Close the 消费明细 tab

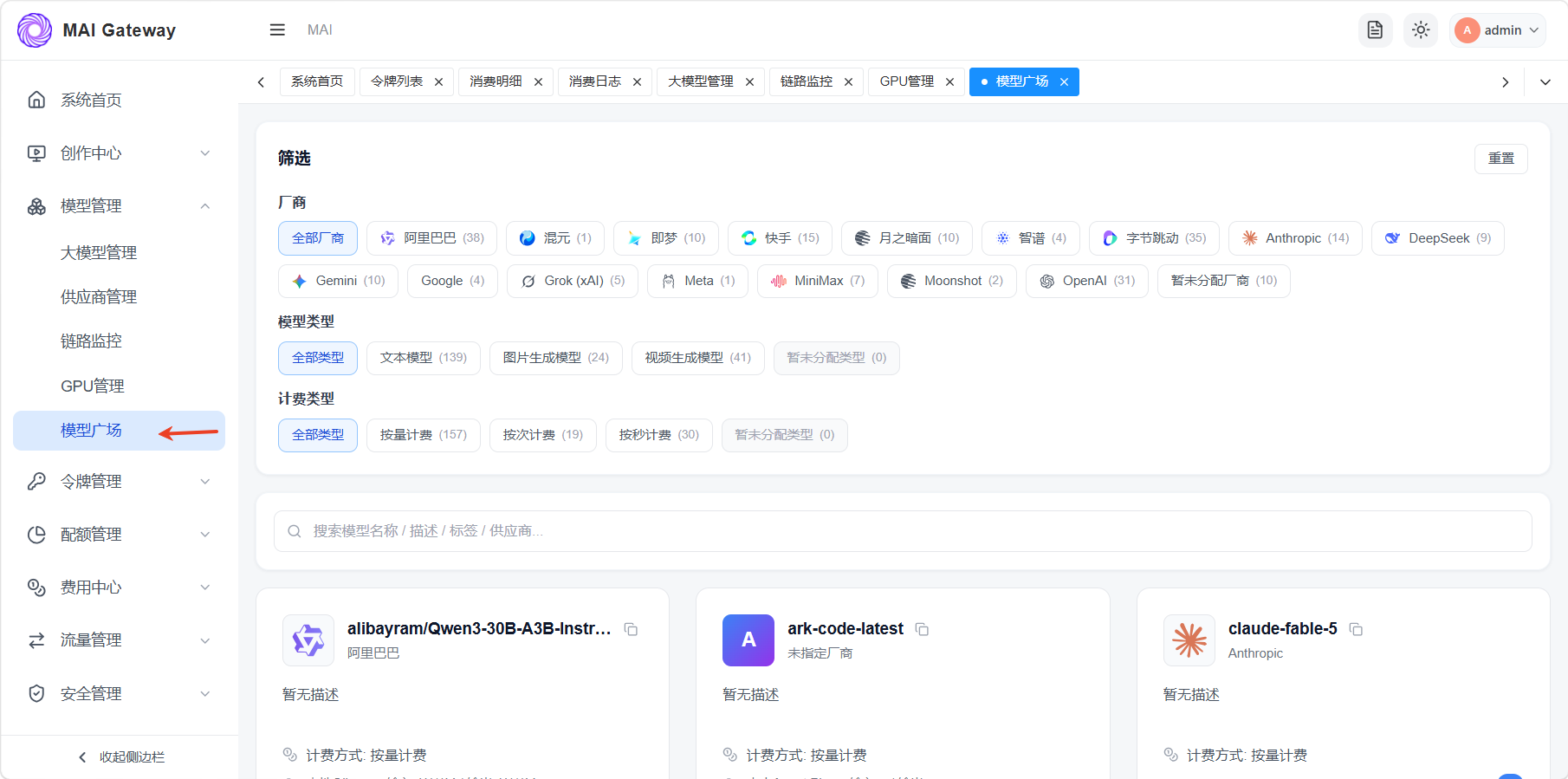click(538, 82)
